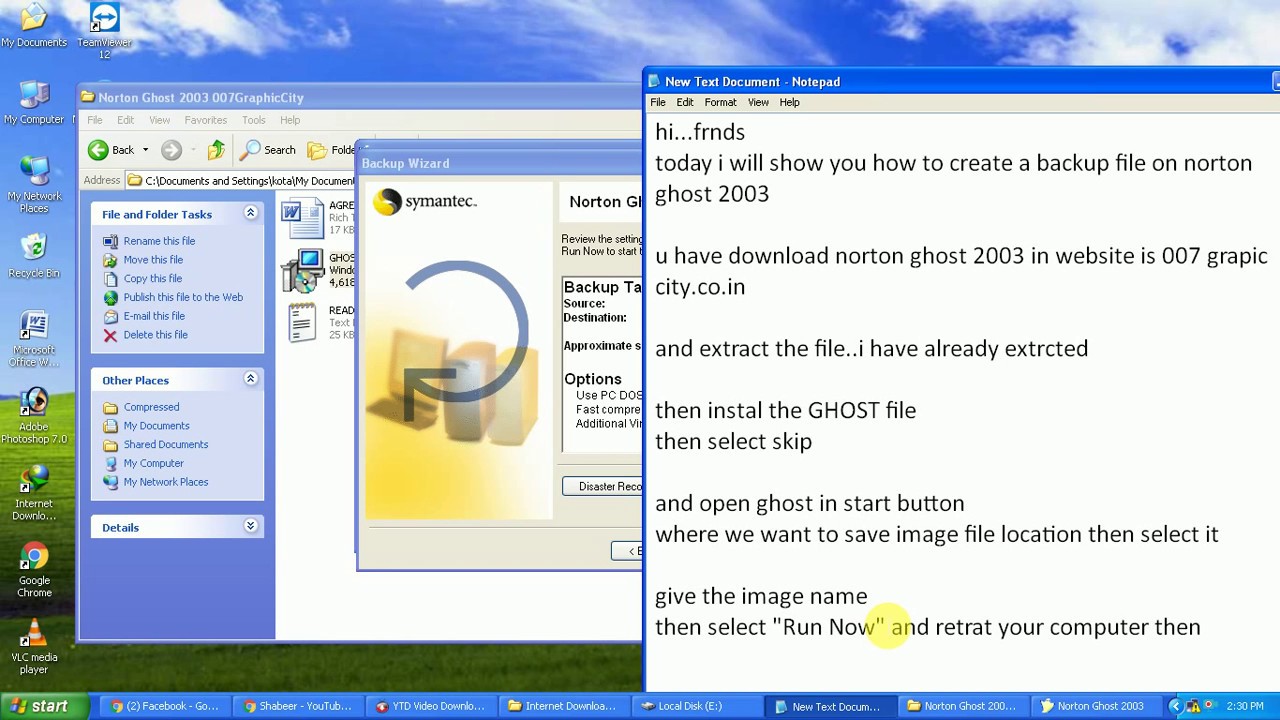Collapse the Other Places panel
This screenshot has height=720, width=1280.
pyautogui.click(x=250, y=378)
